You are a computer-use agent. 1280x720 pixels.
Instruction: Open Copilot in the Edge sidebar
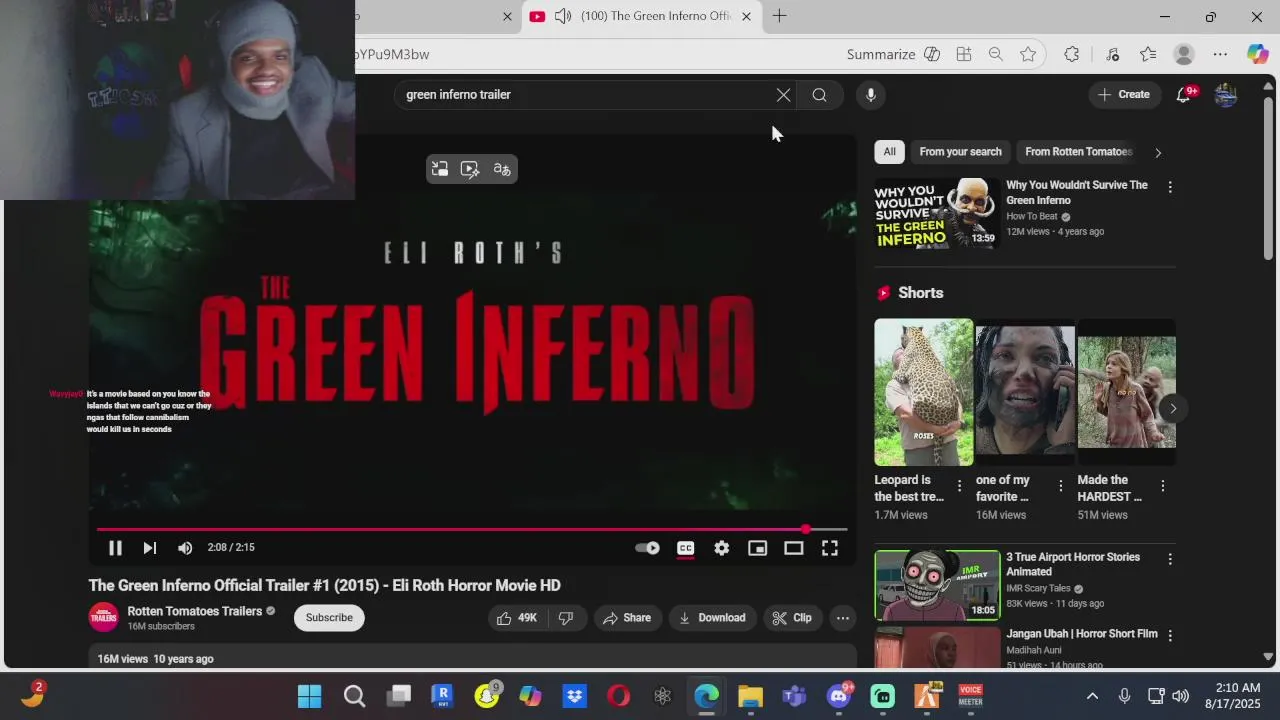coord(1257,54)
